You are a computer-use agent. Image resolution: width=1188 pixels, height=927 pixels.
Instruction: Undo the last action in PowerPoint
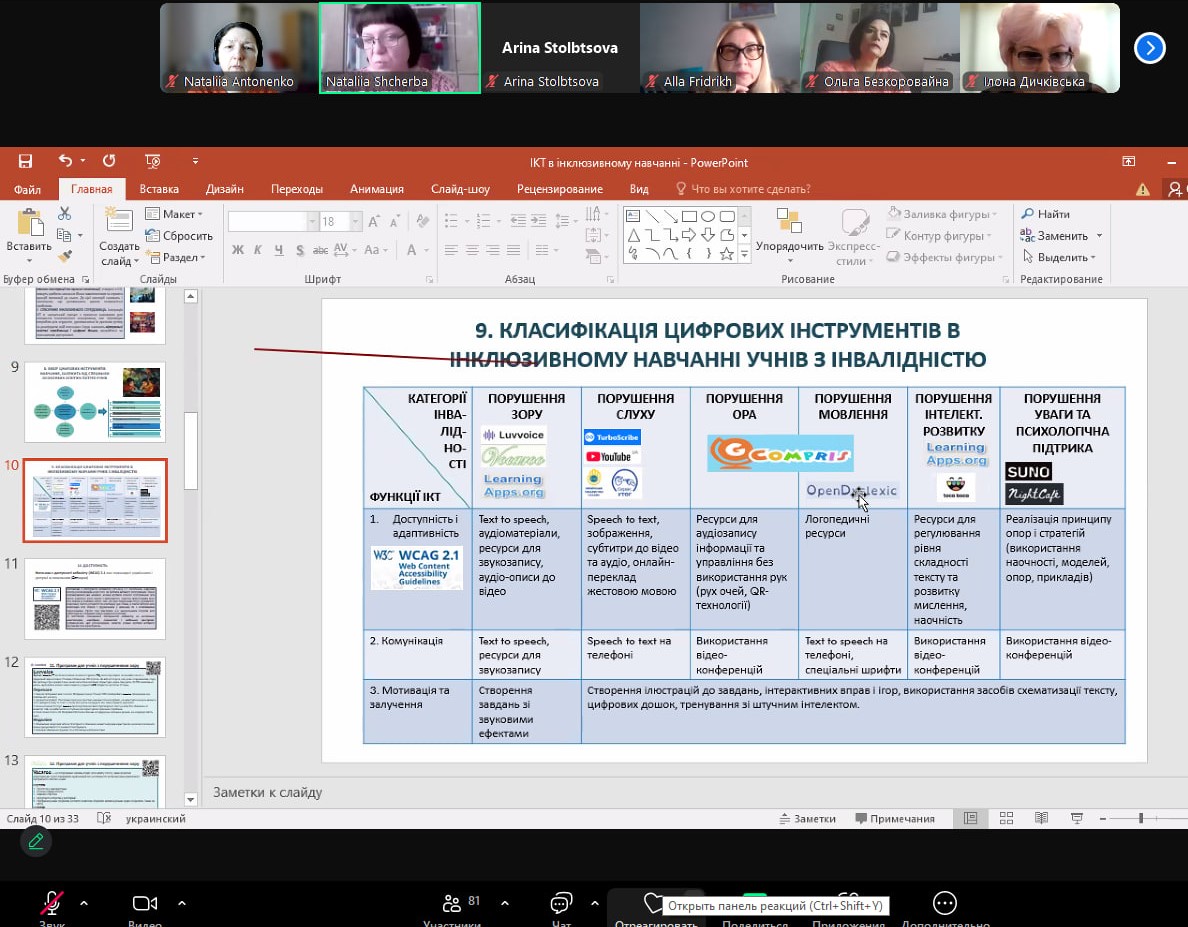pyautogui.click(x=66, y=161)
